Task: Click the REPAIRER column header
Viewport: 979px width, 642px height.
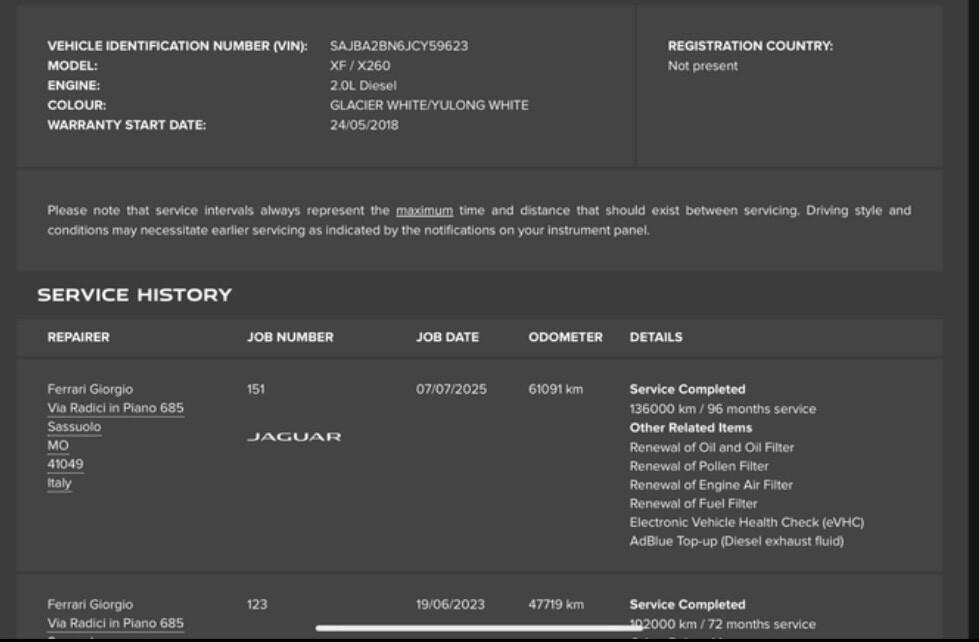Action: click(x=78, y=338)
